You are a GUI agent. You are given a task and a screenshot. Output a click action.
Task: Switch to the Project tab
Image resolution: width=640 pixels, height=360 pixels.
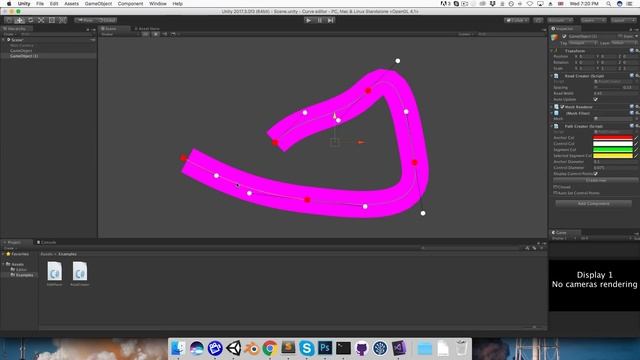tap(15, 242)
